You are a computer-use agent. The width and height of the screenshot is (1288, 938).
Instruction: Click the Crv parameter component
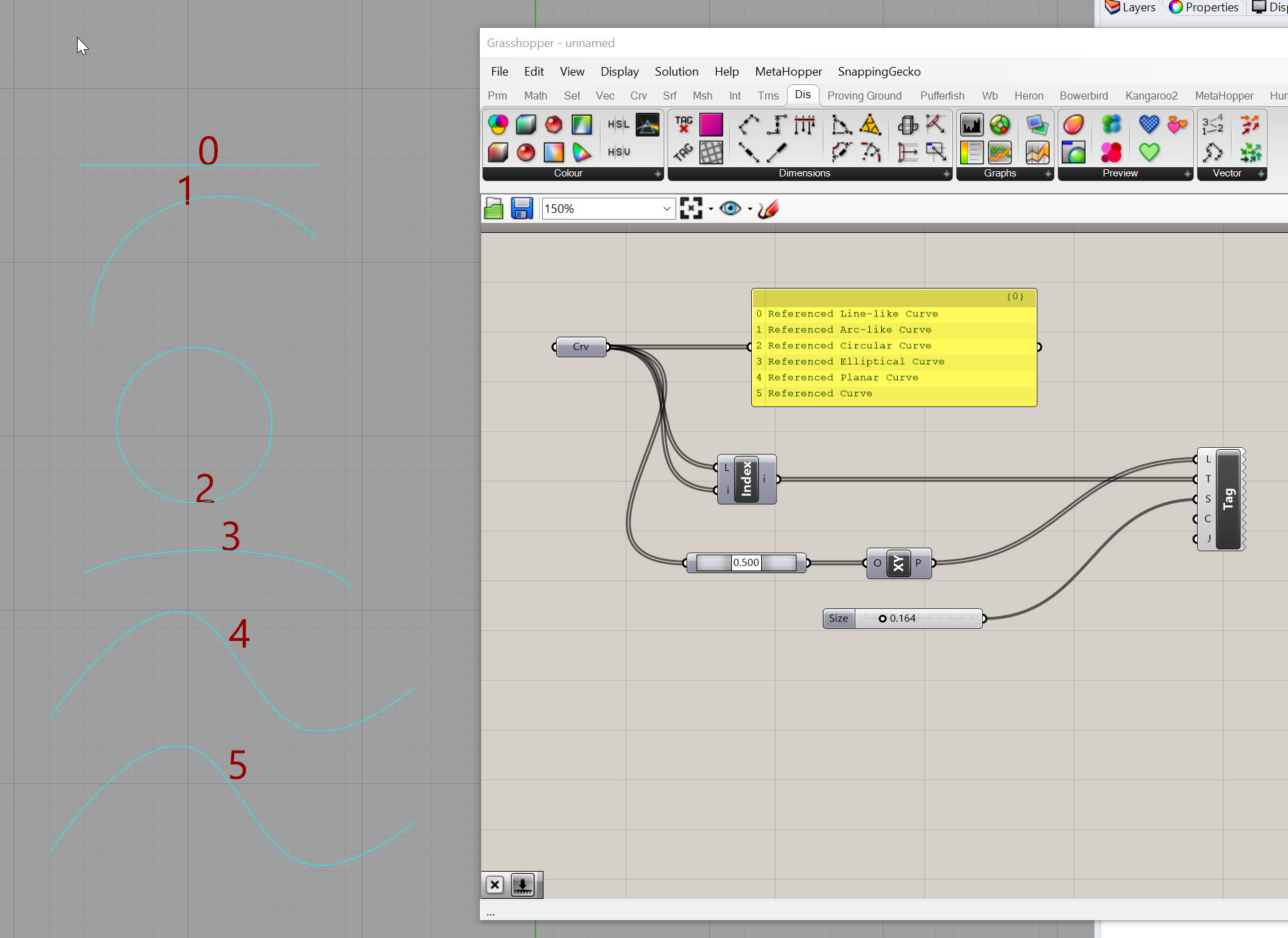tap(581, 347)
